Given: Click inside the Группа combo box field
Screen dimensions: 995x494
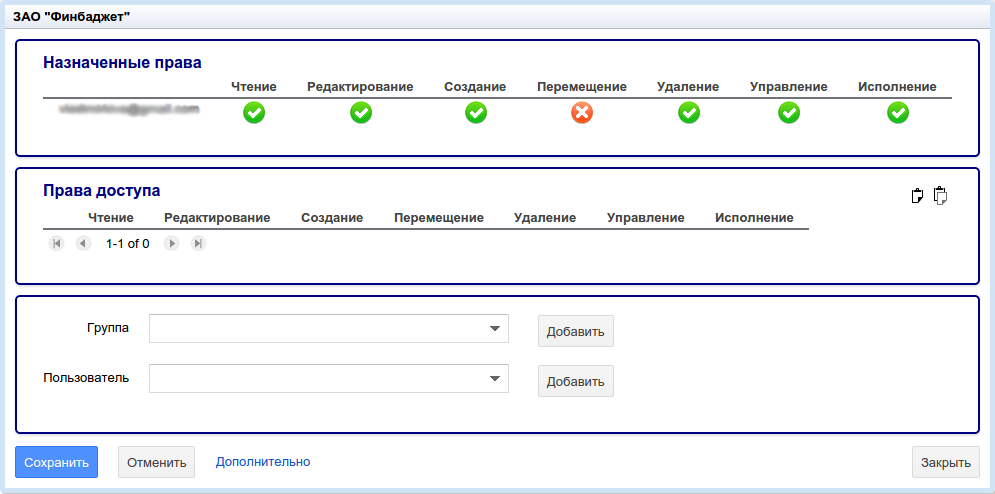Looking at the screenshot, I should point(315,329).
